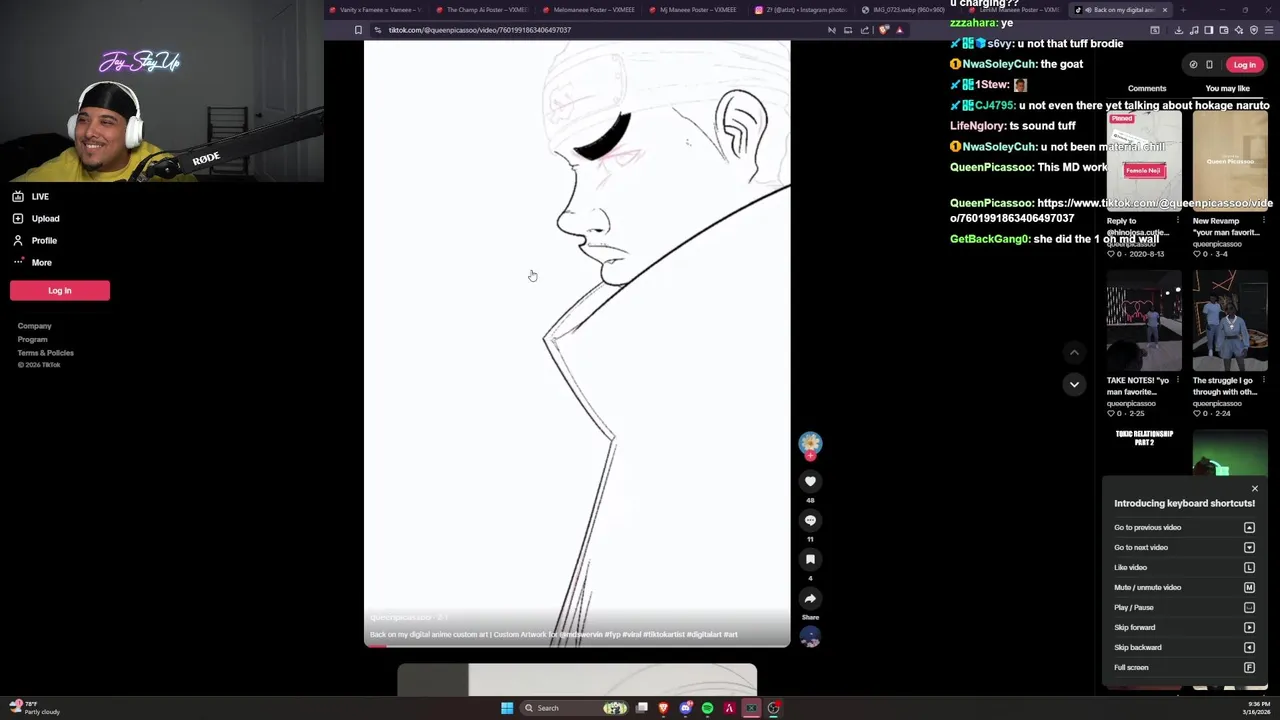The image size is (1280, 720).
Task: Switch to You may like tab
Action: coord(1227,88)
